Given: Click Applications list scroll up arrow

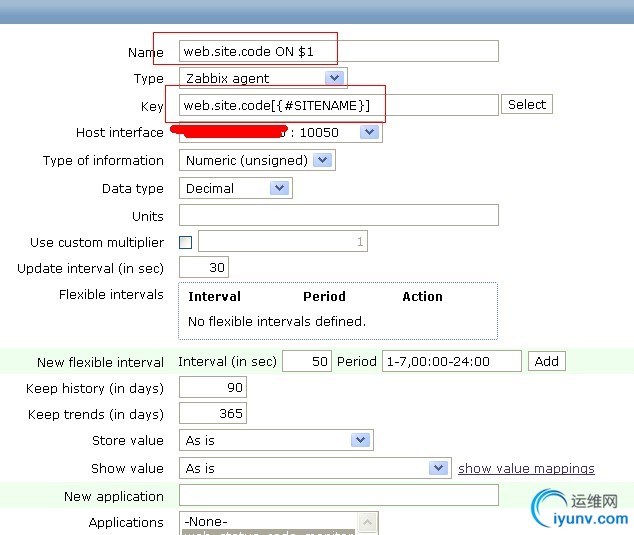Looking at the screenshot, I should pos(367,522).
